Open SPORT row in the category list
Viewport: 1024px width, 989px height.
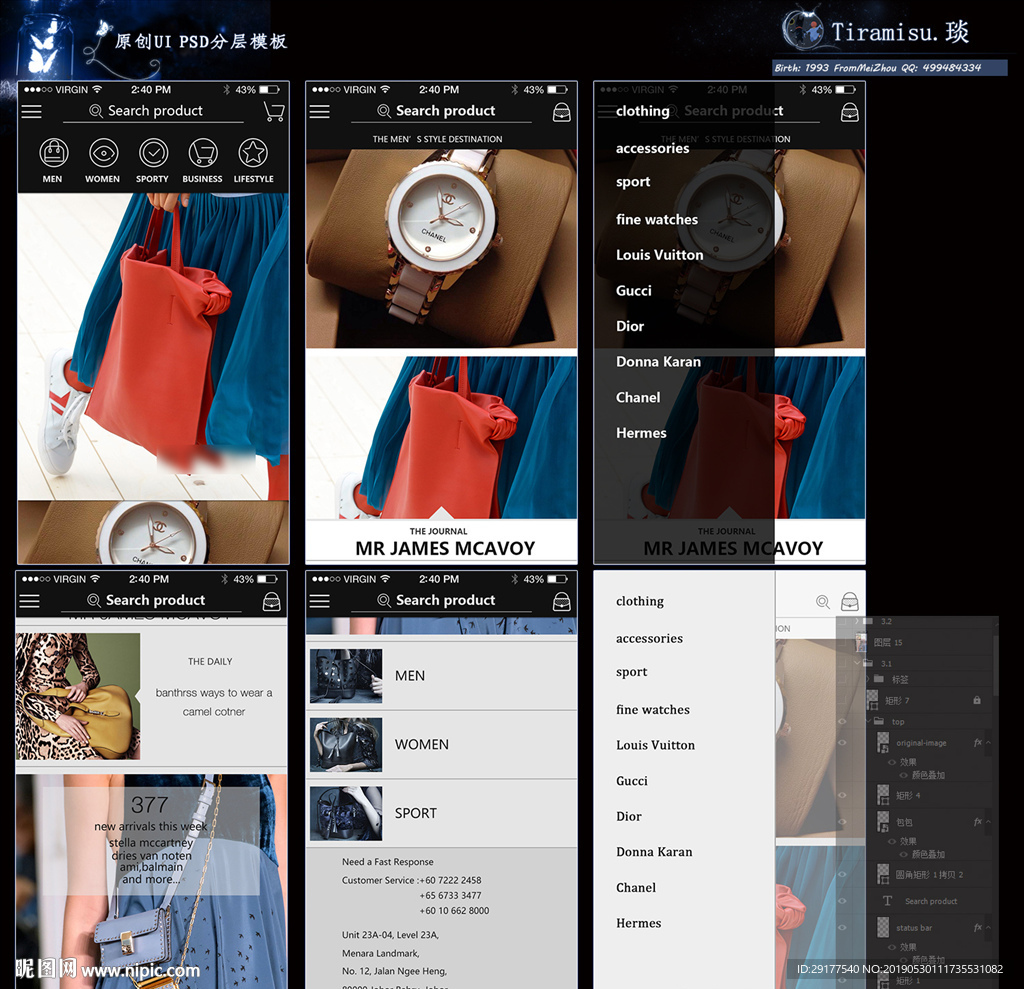tap(441, 813)
